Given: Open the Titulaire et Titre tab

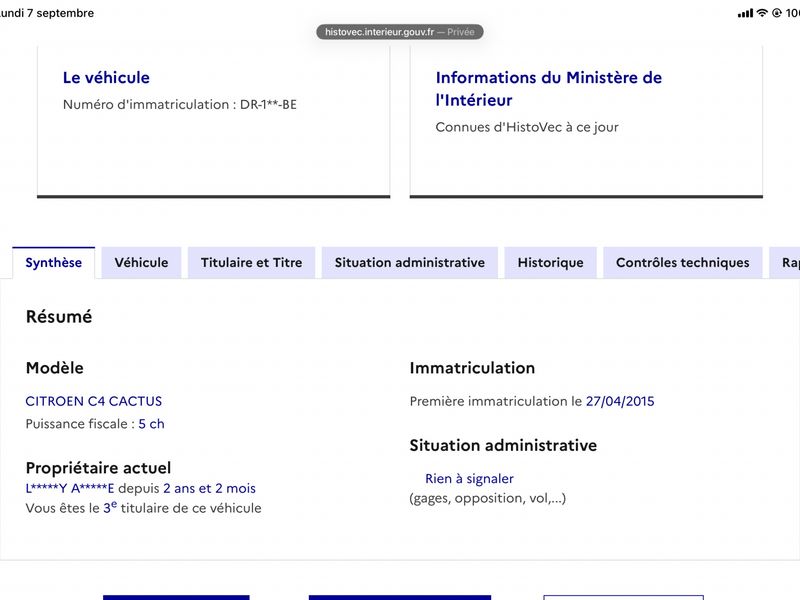Looking at the screenshot, I should pos(252,263).
